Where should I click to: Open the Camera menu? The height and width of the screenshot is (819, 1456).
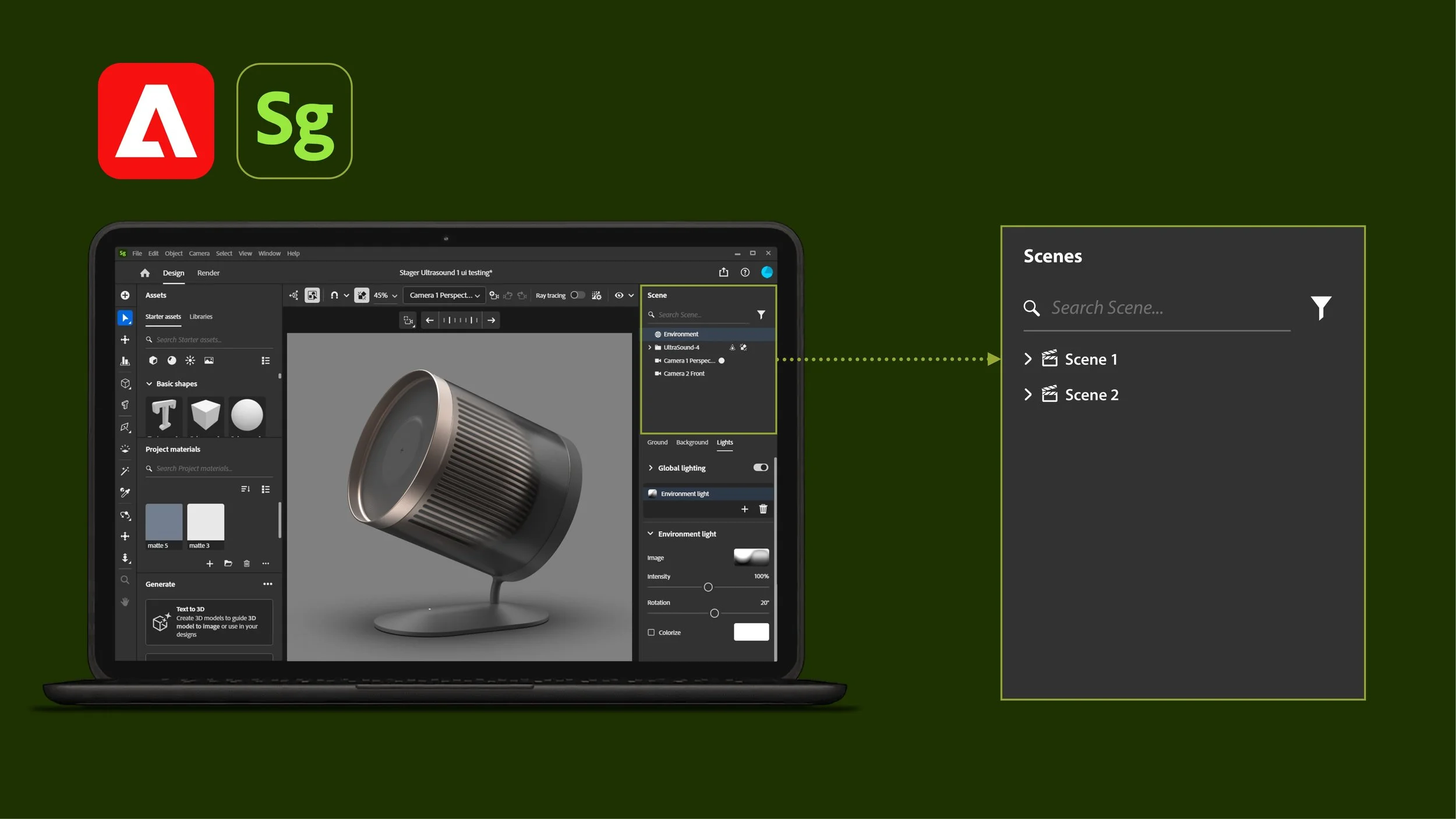199,253
